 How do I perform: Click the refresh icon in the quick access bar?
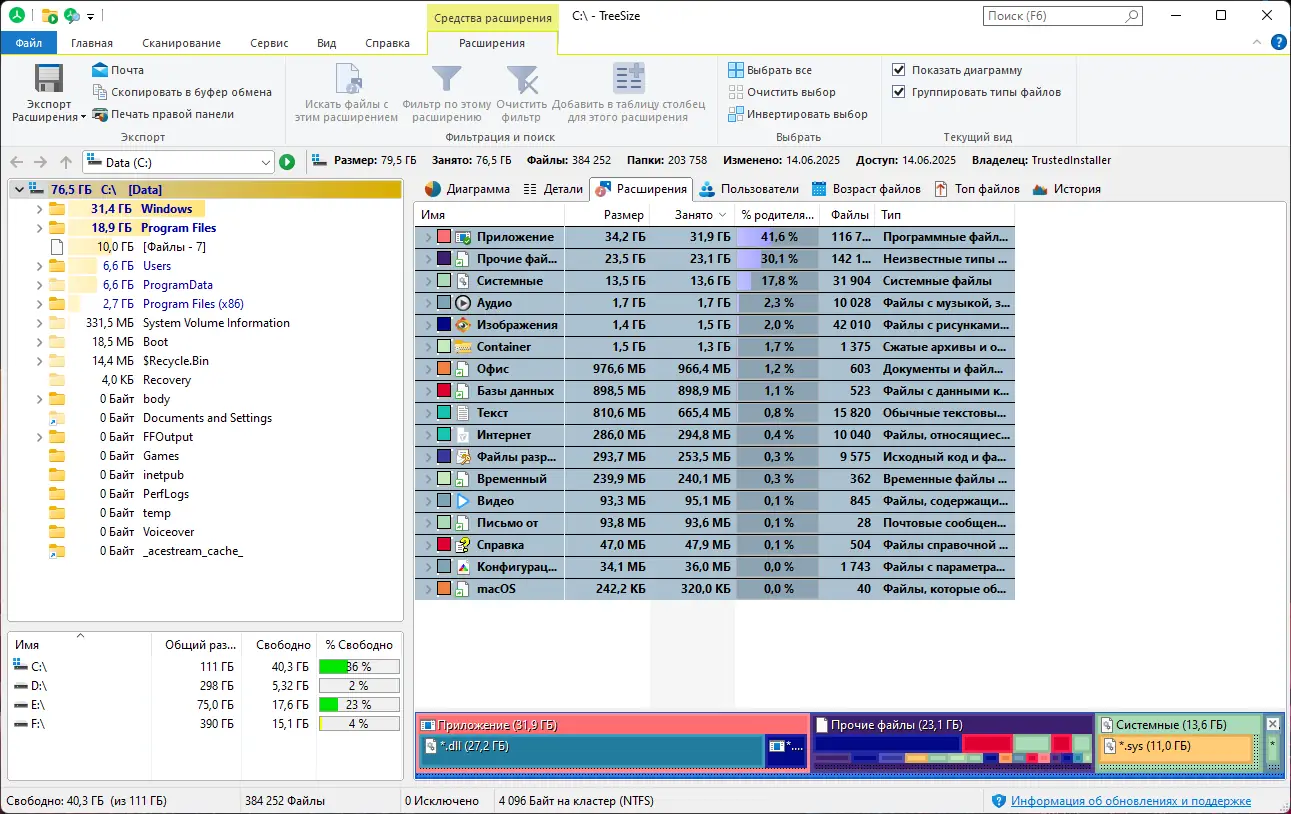(72, 16)
